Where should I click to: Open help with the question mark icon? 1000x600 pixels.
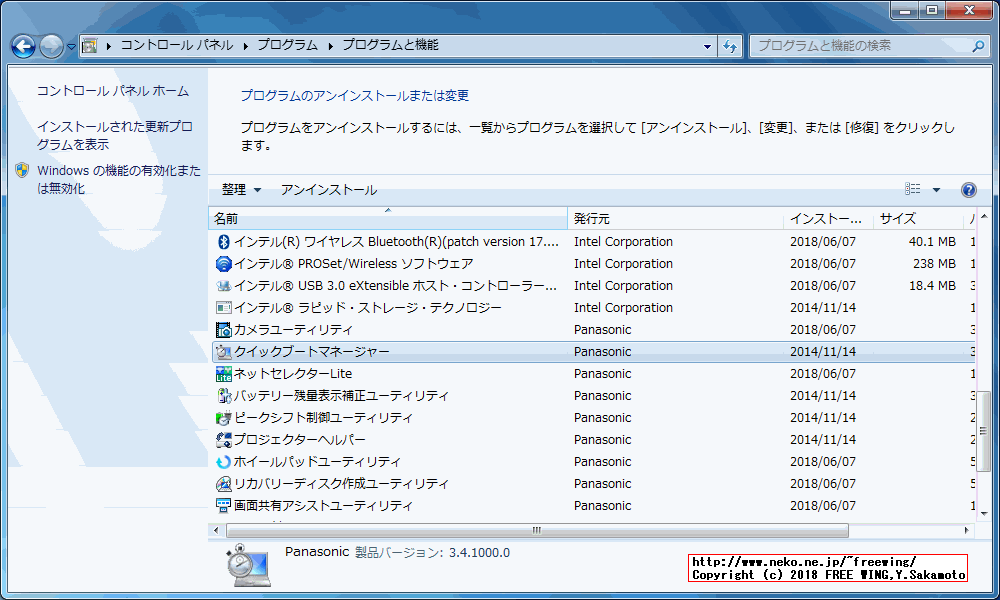[968, 190]
